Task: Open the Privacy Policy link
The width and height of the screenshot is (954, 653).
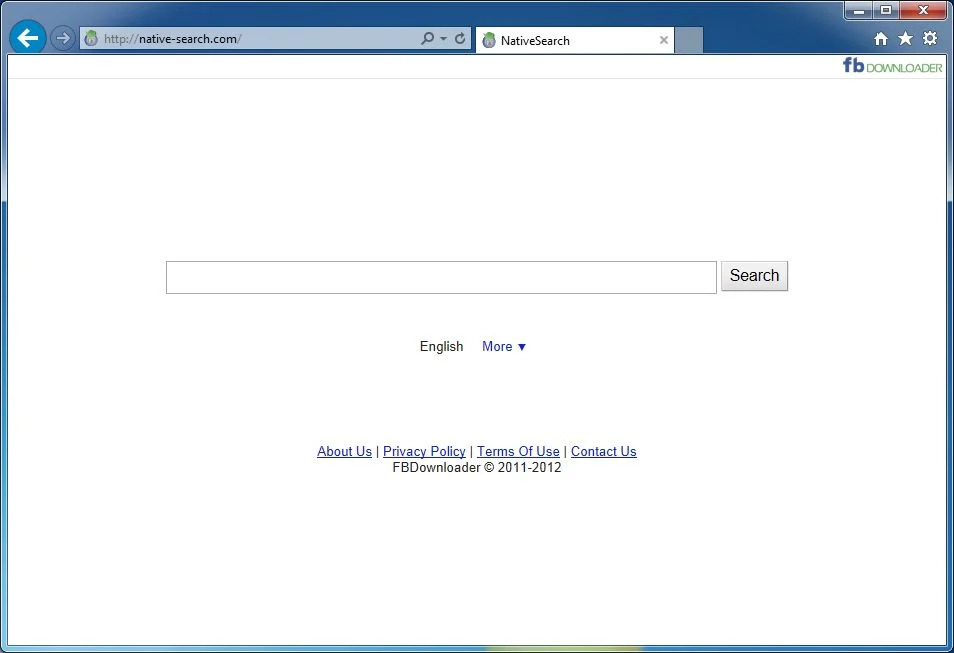Action: click(x=424, y=452)
